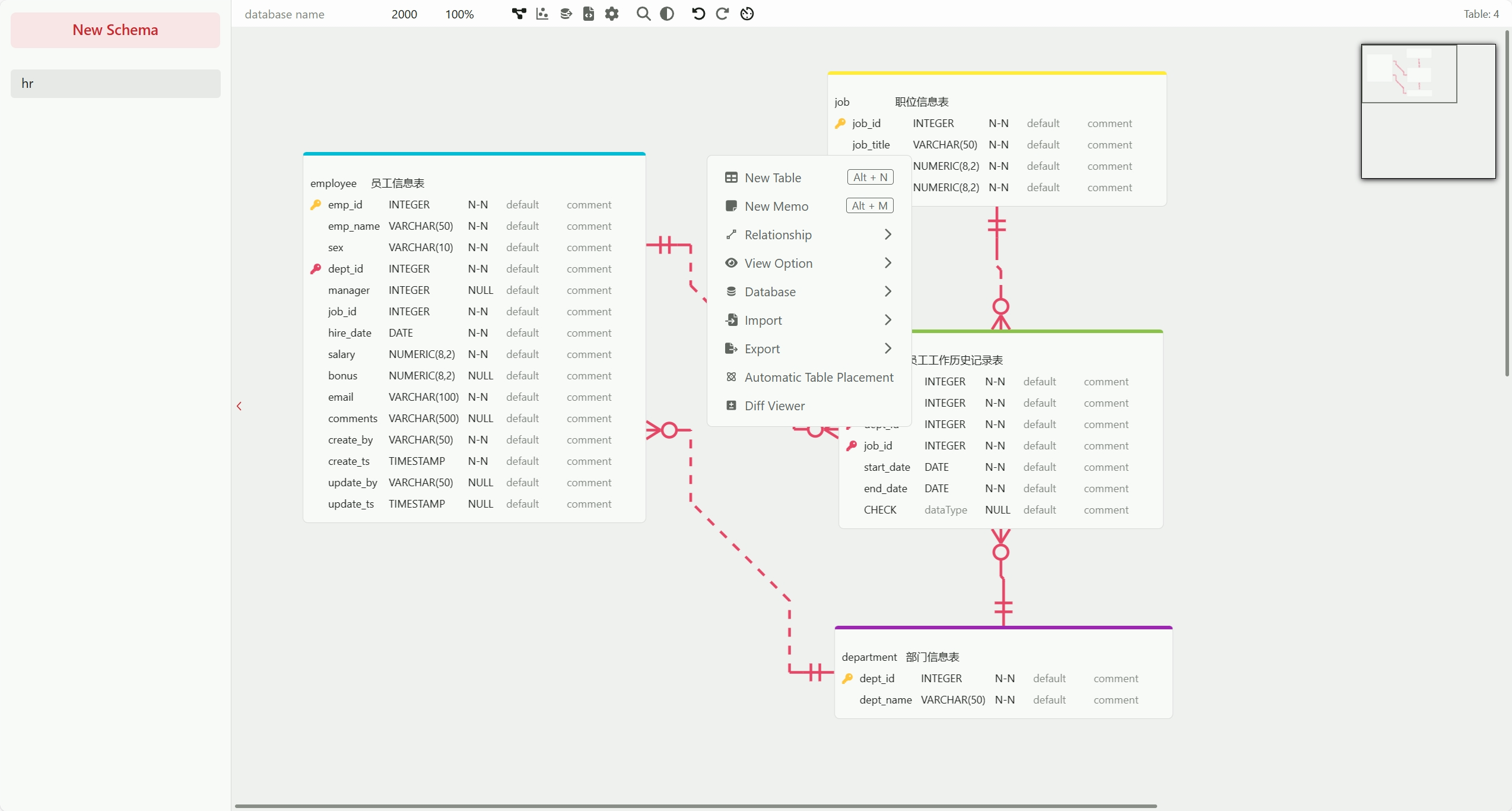Click the redo arrow icon
Screen dimensions: 1512x811
[x=722, y=14]
